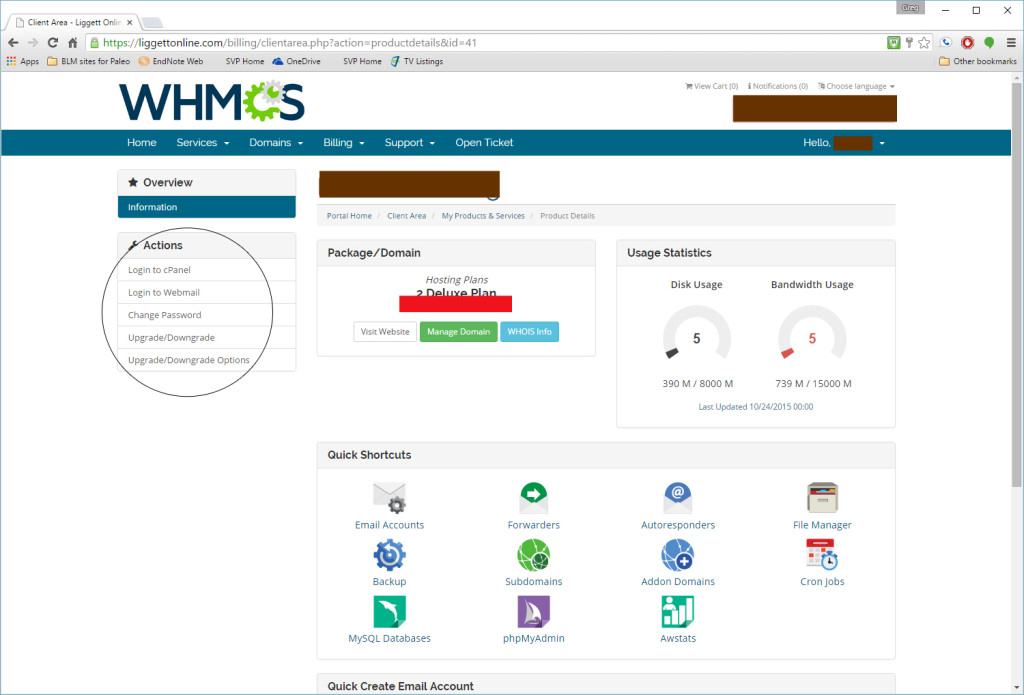Click the browser address bar URL
The image size is (1024, 695).
(x=290, y=42)
